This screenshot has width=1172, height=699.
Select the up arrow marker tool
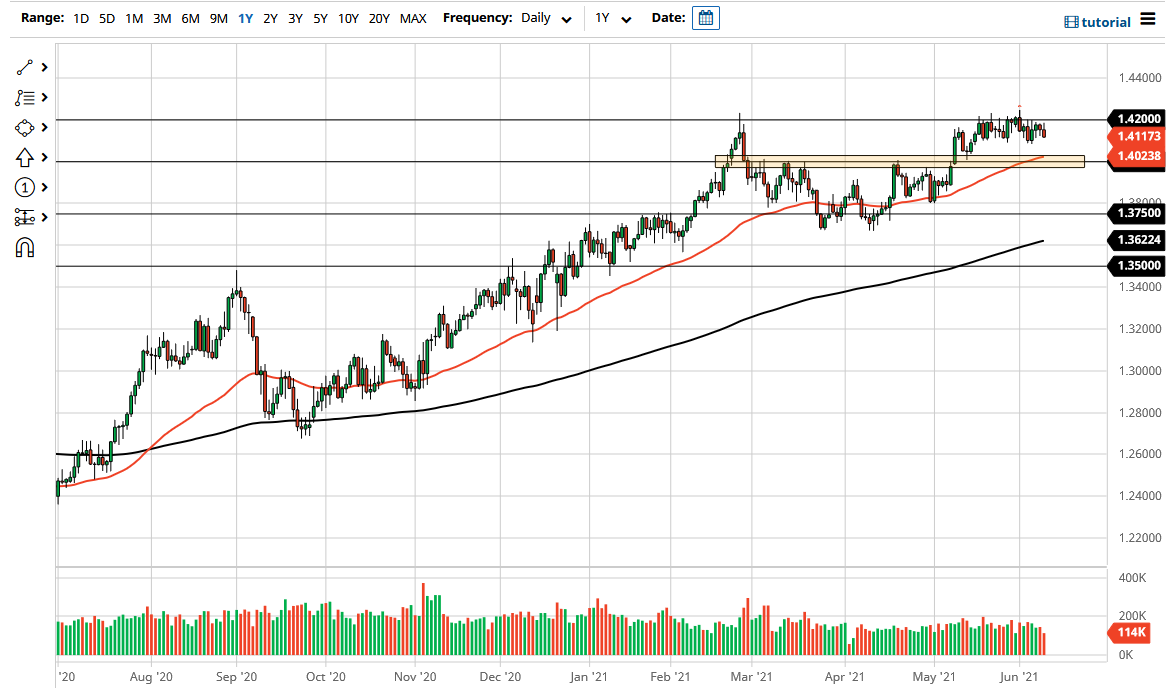[25, 158]
